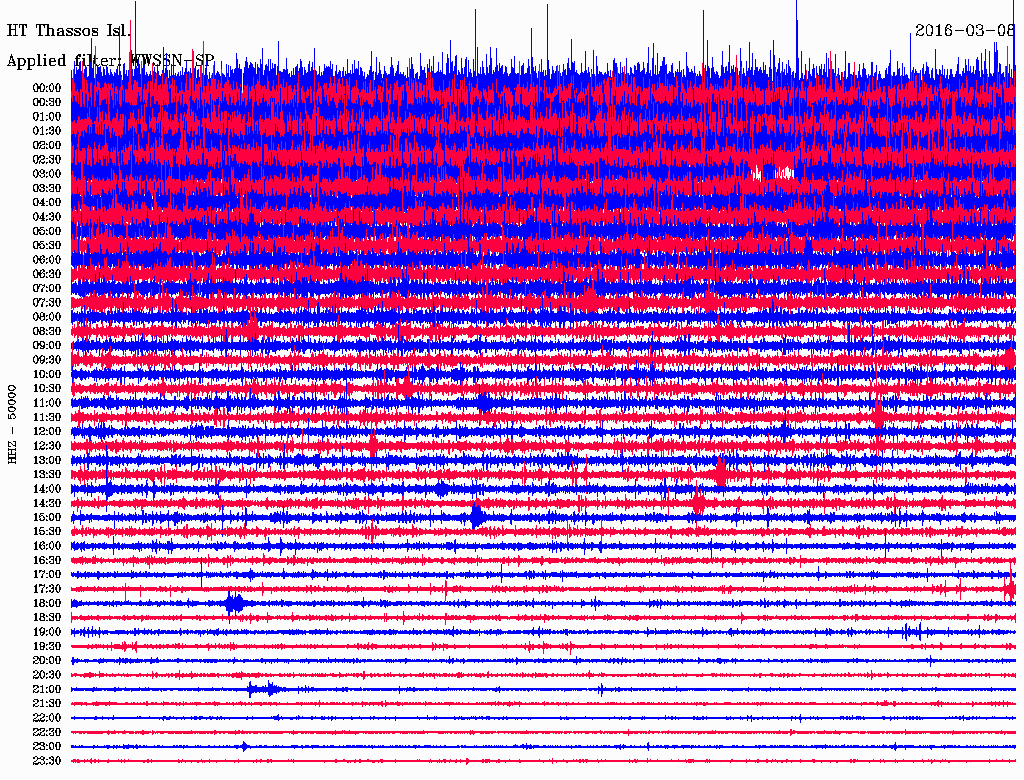
Task: Select the 06:00 time label
Action: [47, 259]
